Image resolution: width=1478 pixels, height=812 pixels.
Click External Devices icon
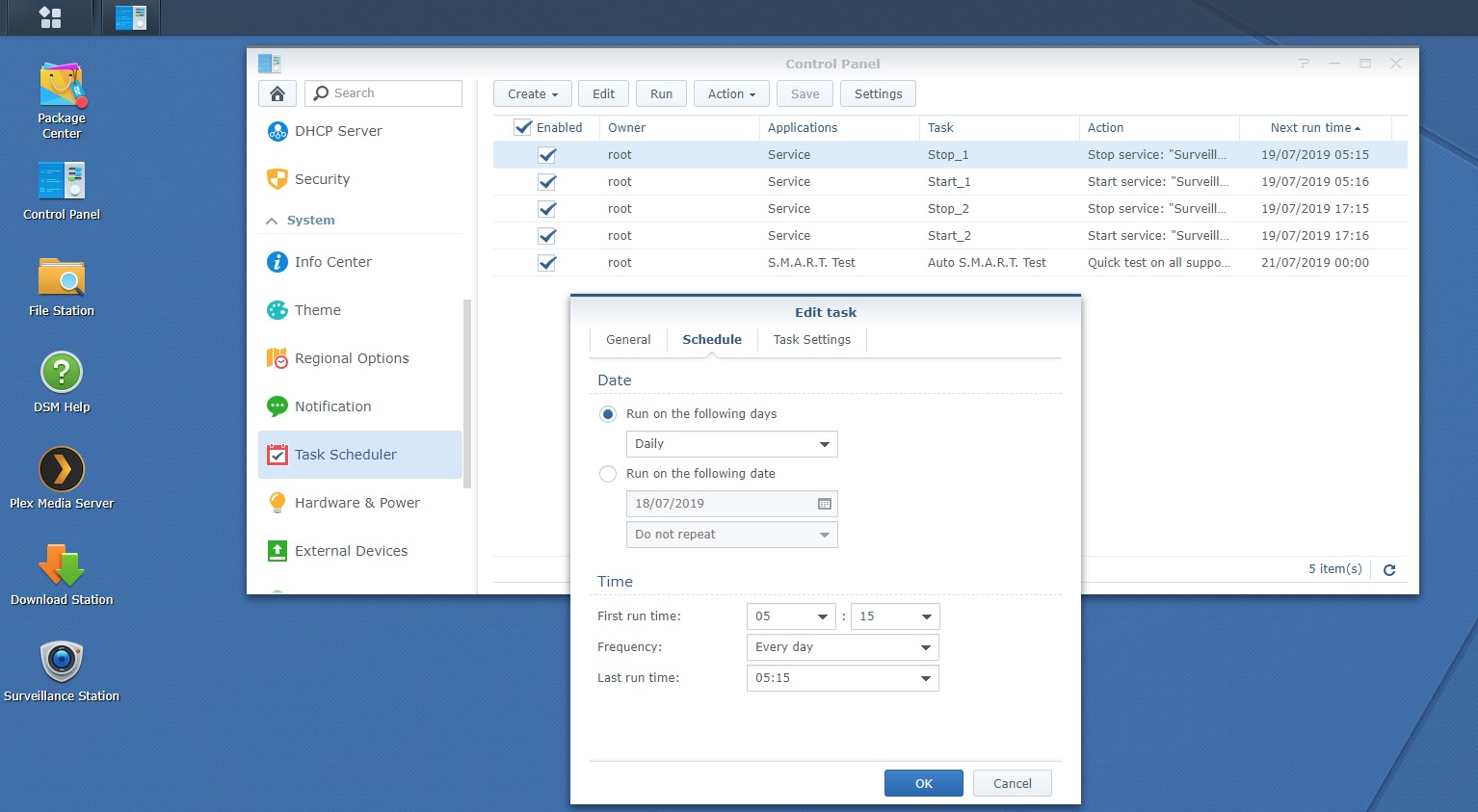click(x=277, y=551)
